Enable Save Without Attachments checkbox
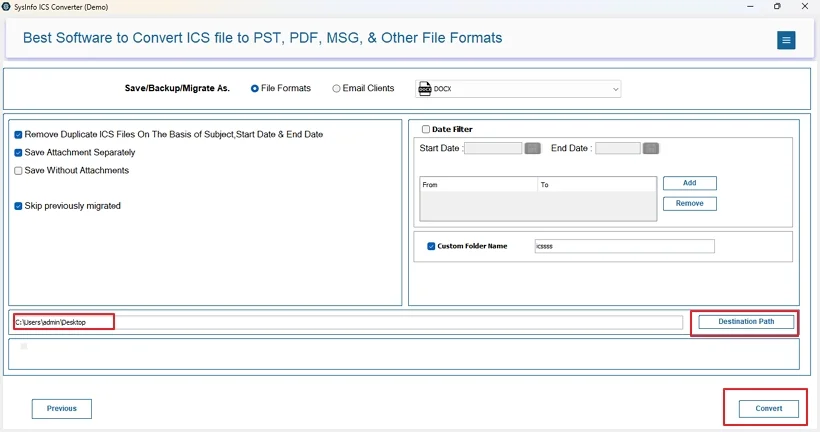Viewport: 820px width, 432px height. point(18,170)
